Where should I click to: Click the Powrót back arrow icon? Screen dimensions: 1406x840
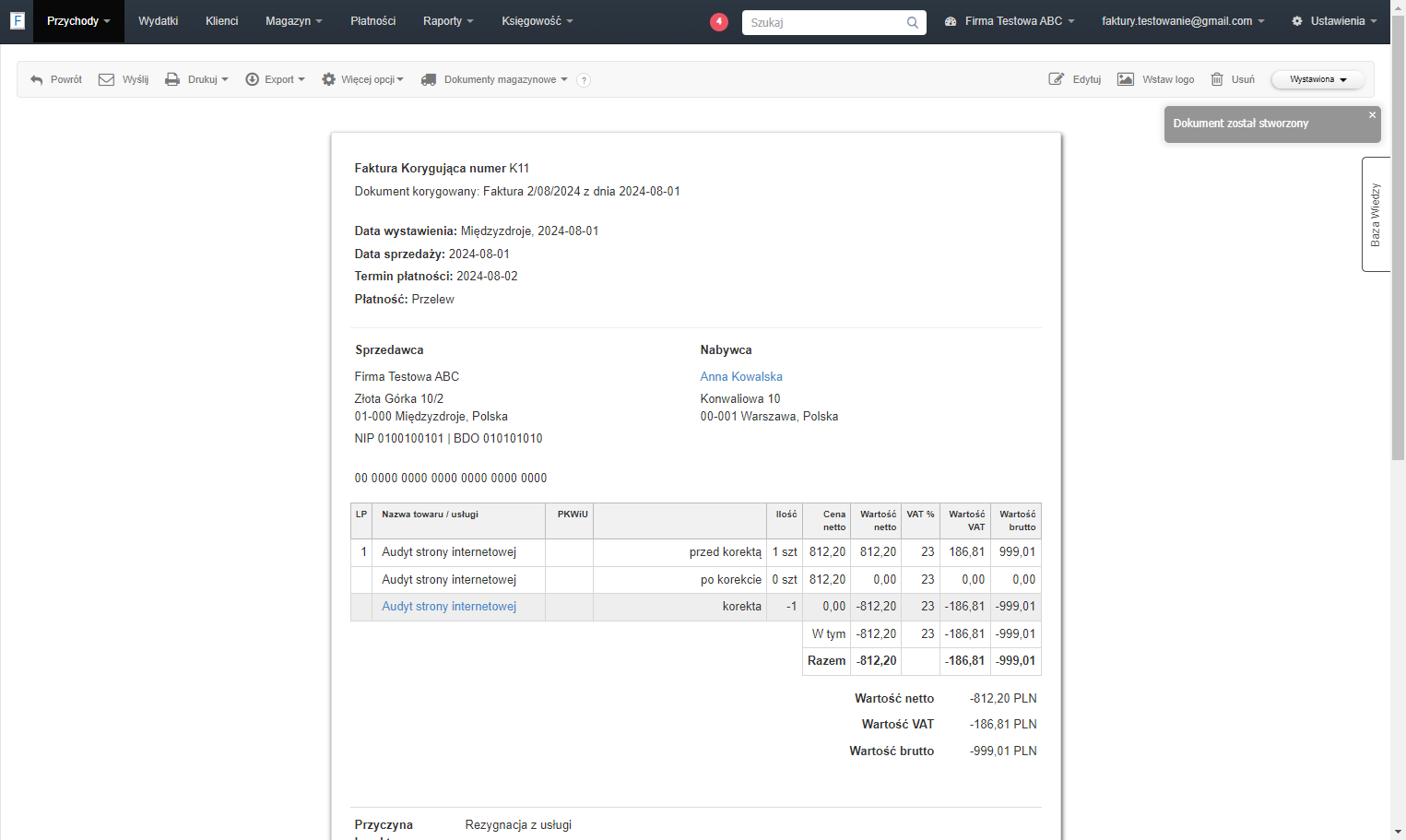[37, 80]
